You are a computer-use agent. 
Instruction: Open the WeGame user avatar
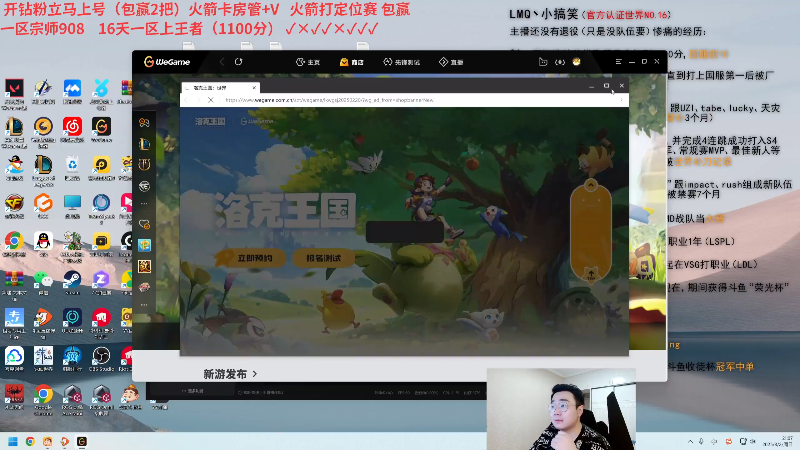577,62
